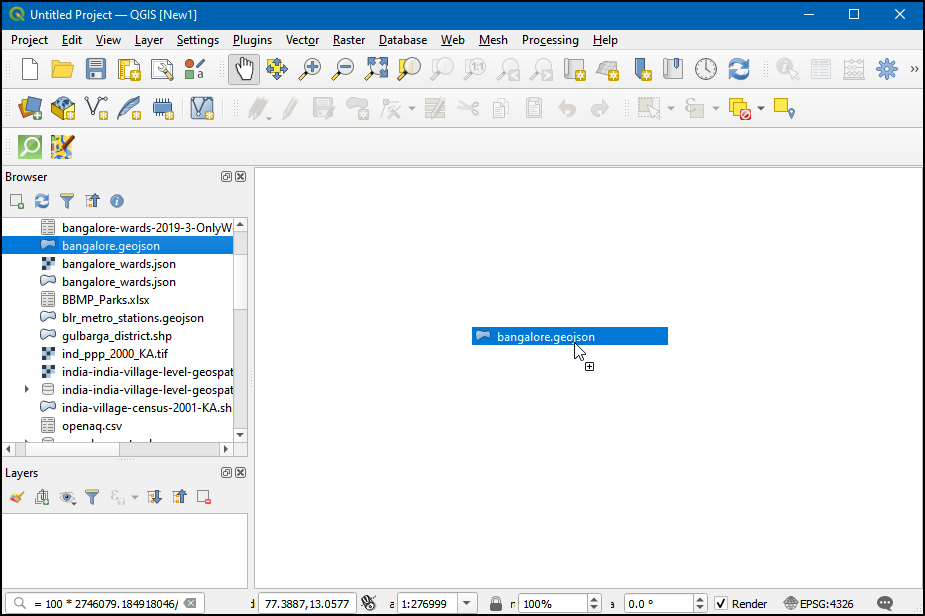This screenshot has width=925, height=616.
Task: Open Manage Map Themes eye menu
Action: coord(67,497)
